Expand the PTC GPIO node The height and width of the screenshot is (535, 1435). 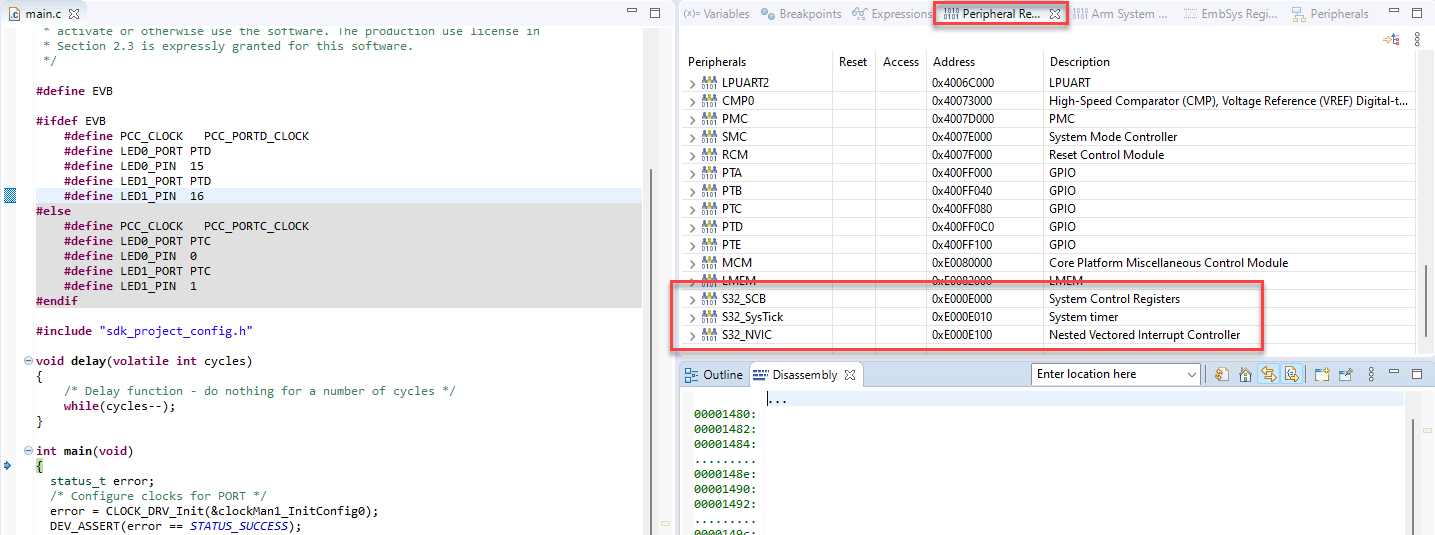coord(692,209)
